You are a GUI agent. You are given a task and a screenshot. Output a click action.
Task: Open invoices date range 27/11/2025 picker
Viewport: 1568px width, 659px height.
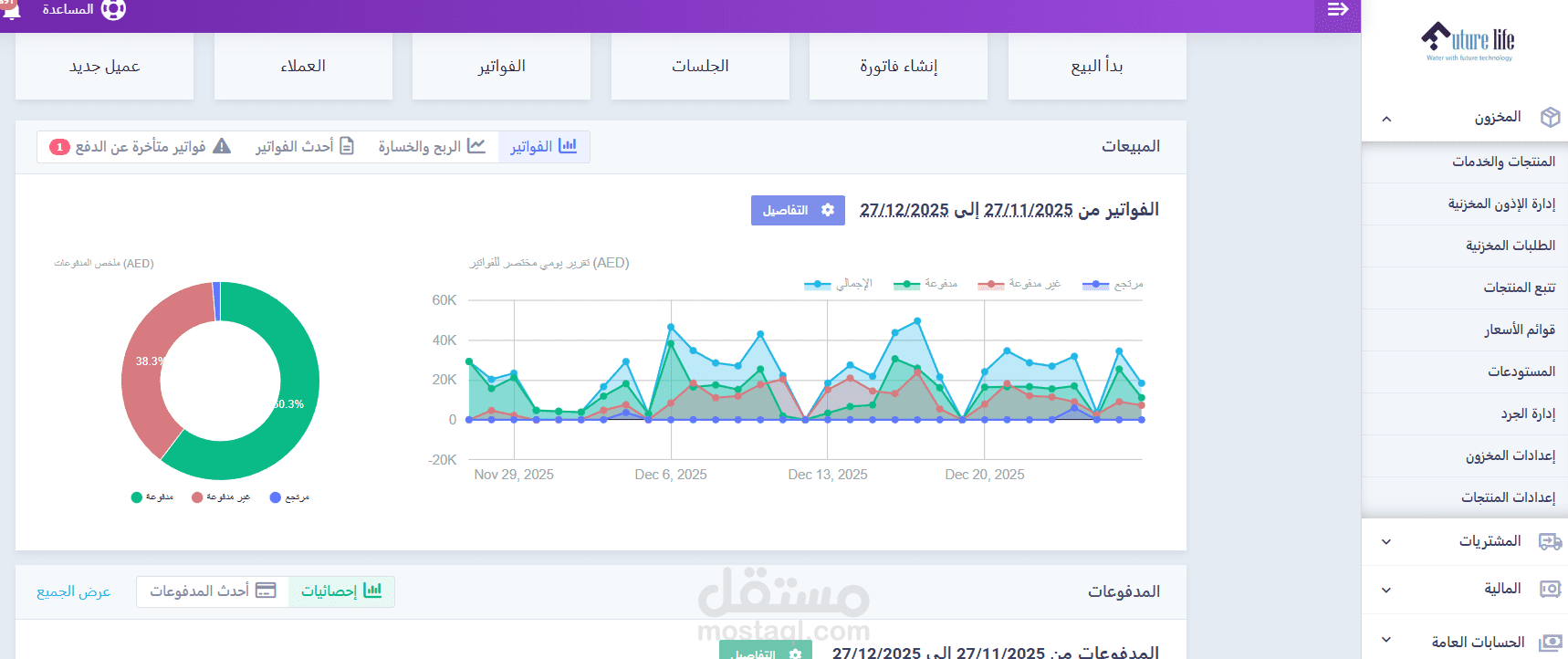1029,210
